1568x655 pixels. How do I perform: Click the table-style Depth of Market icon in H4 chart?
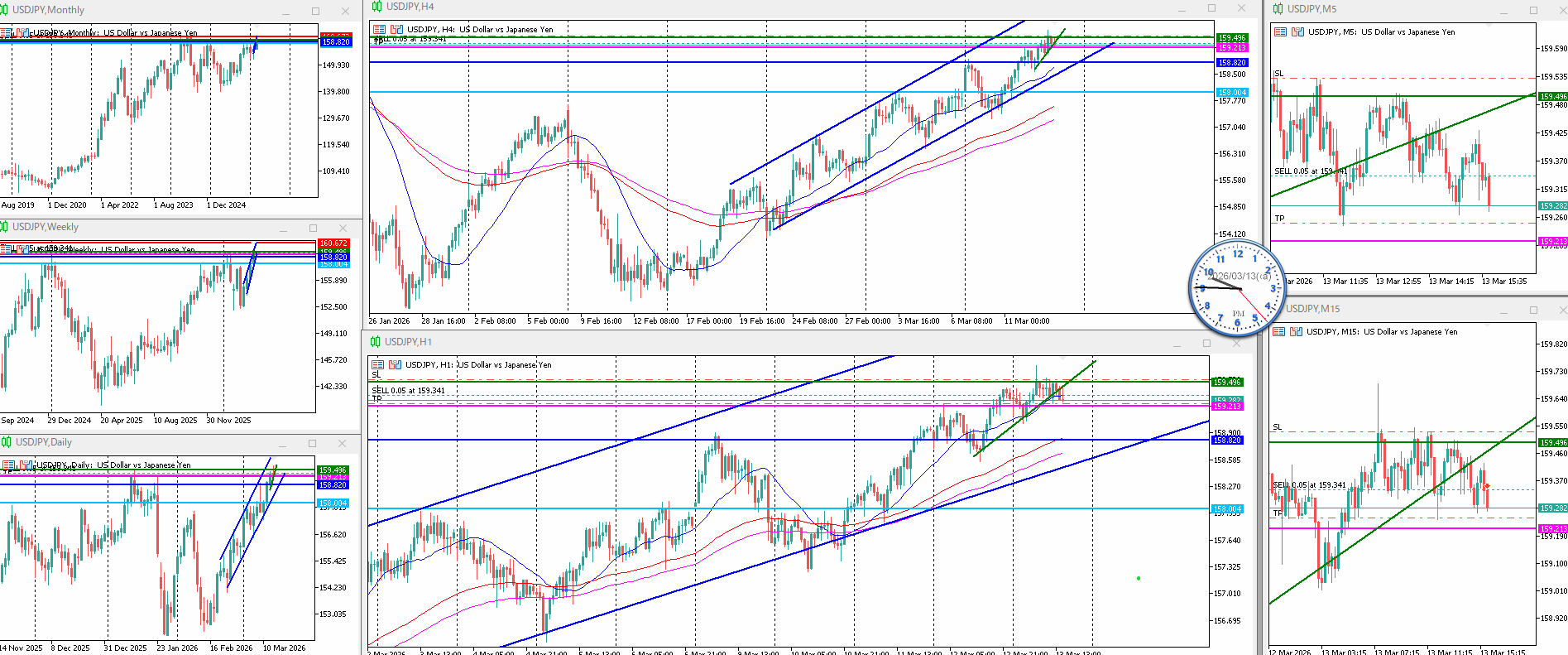[380, 30]
